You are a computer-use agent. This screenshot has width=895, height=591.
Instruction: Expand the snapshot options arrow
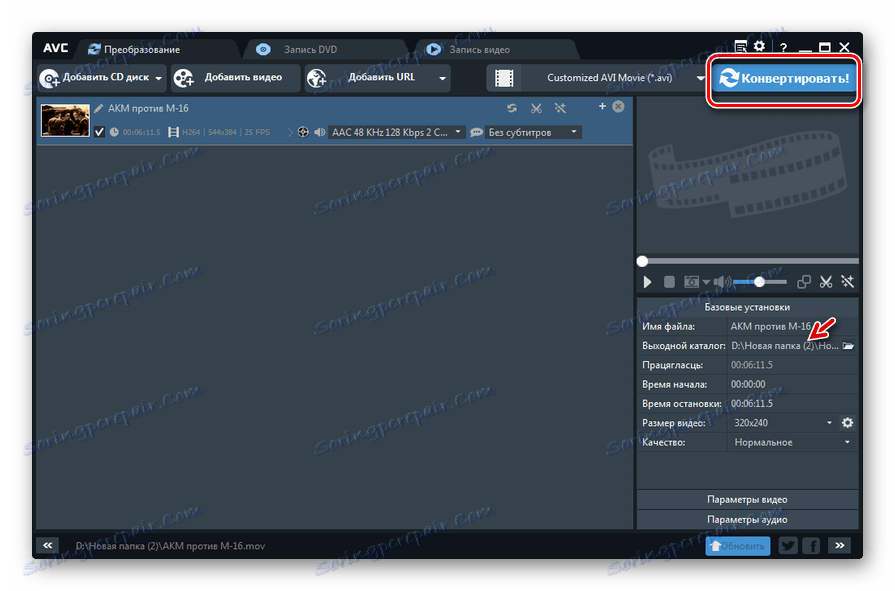[x=706, y=282]
